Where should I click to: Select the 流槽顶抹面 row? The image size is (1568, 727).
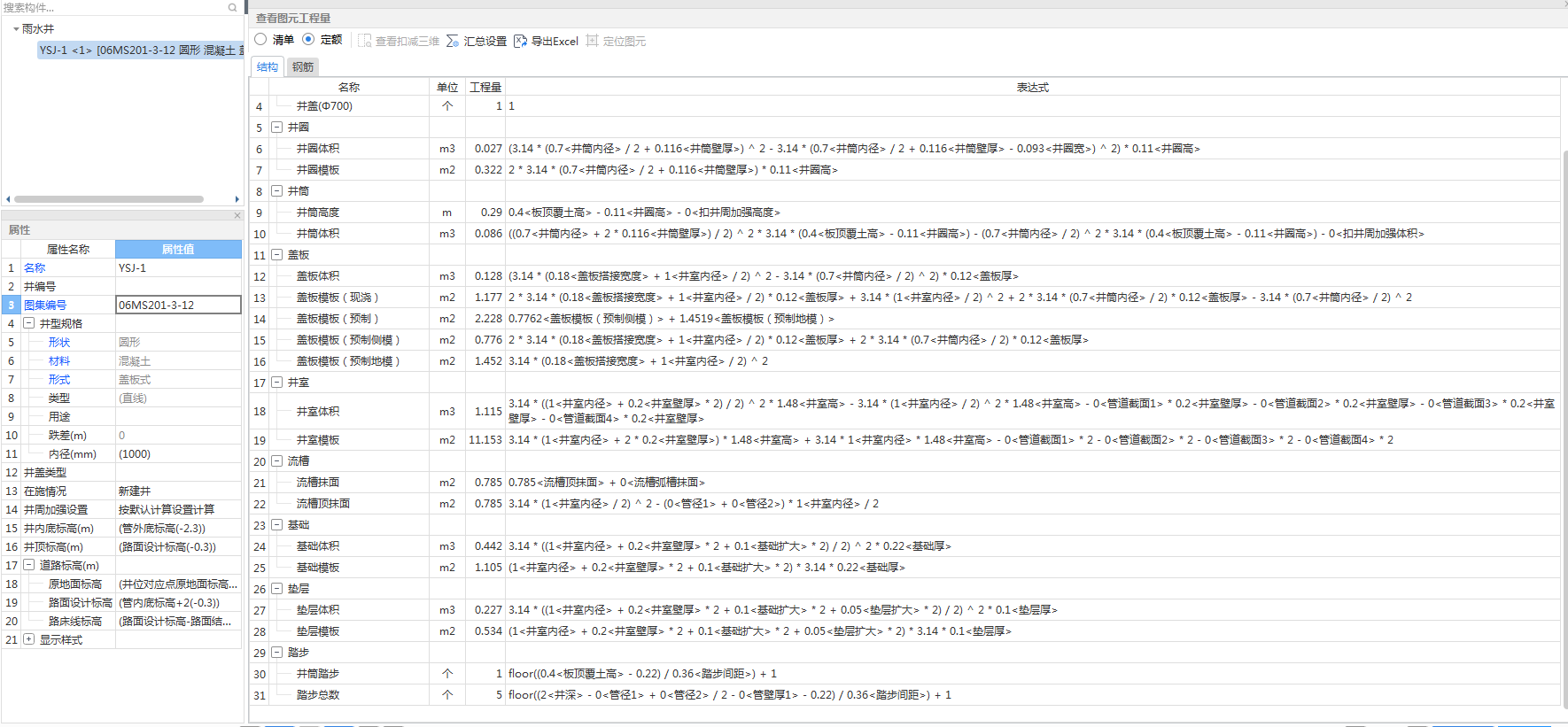904,504
